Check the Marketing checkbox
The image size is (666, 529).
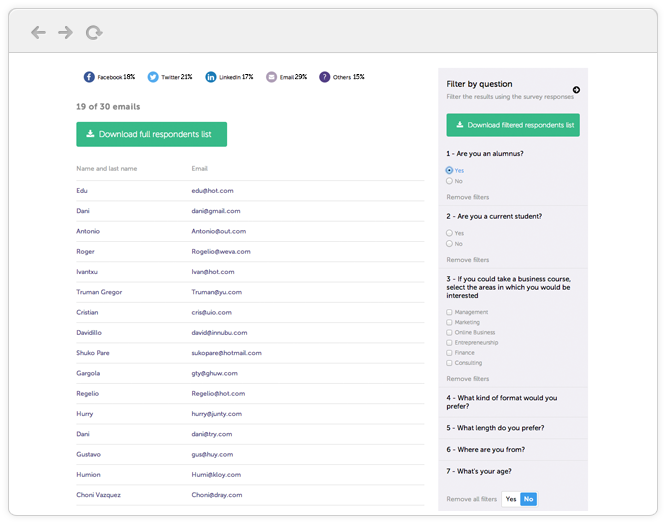450,323
